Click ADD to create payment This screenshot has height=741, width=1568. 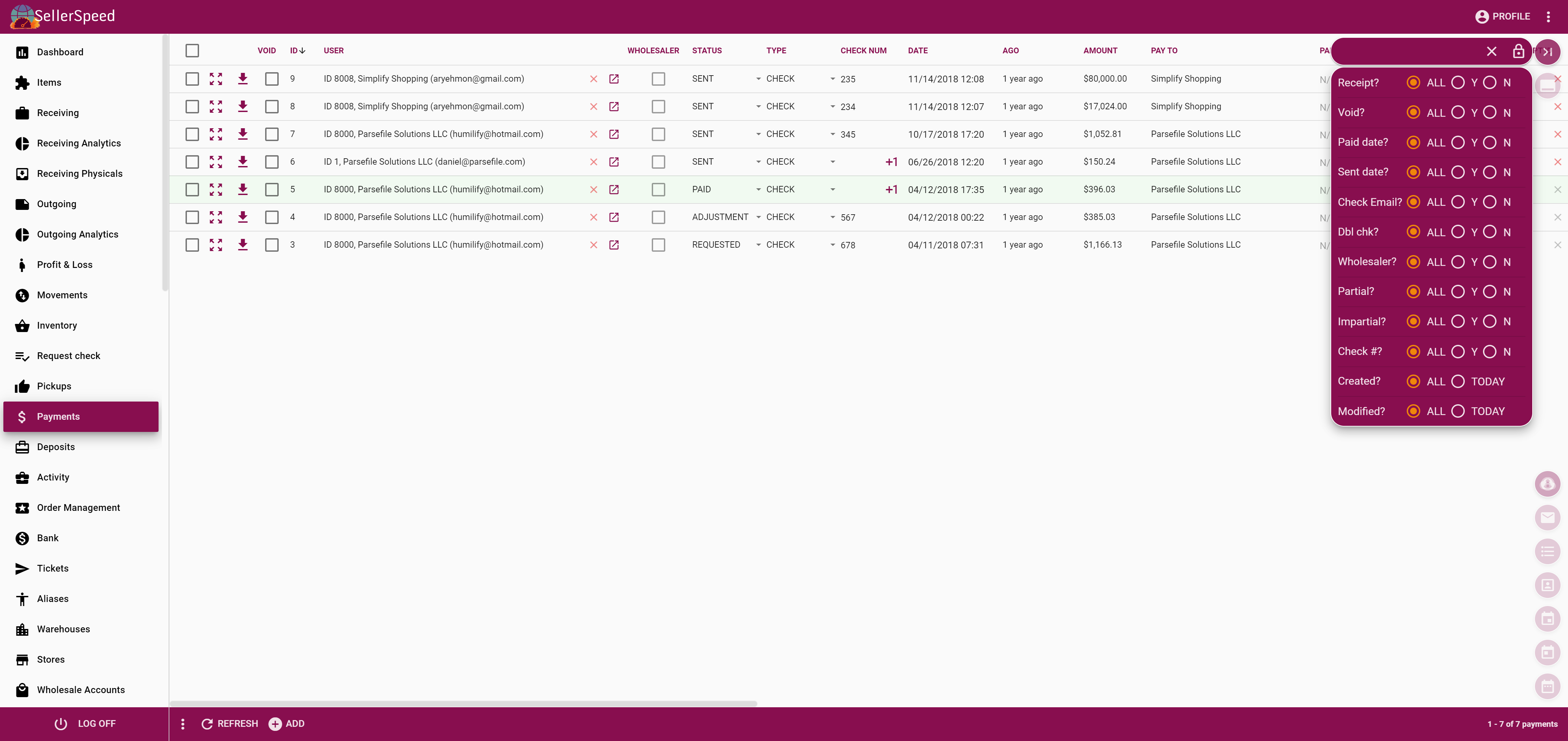coord(287,723)
